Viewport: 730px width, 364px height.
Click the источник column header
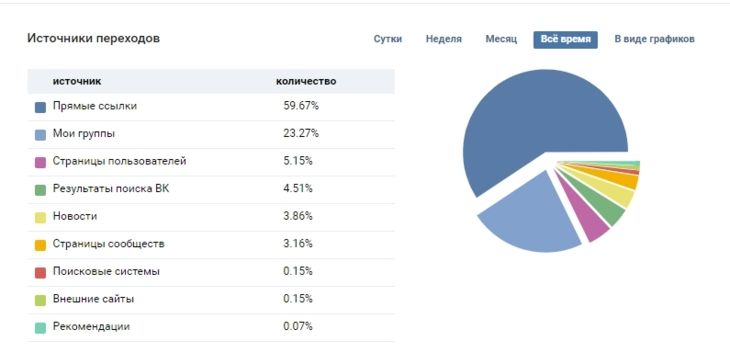point(77,81)
